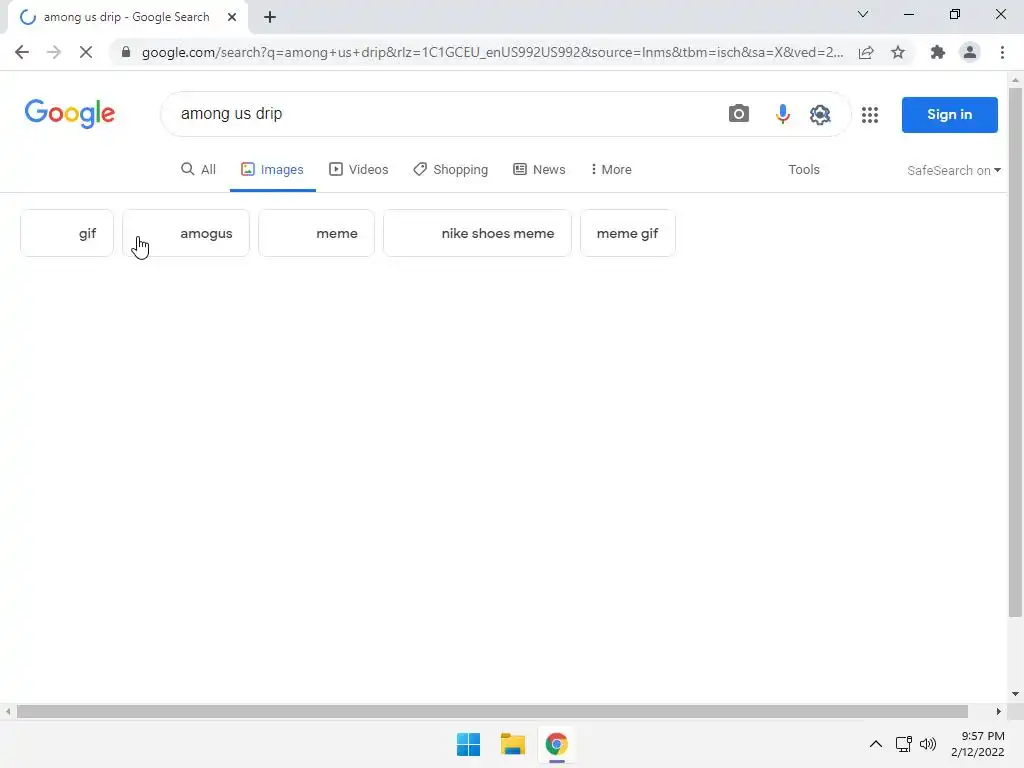The image size is (1024, 768).
Task: Open the Chrome three-dot menu
Action: [x=1002, y=52]
